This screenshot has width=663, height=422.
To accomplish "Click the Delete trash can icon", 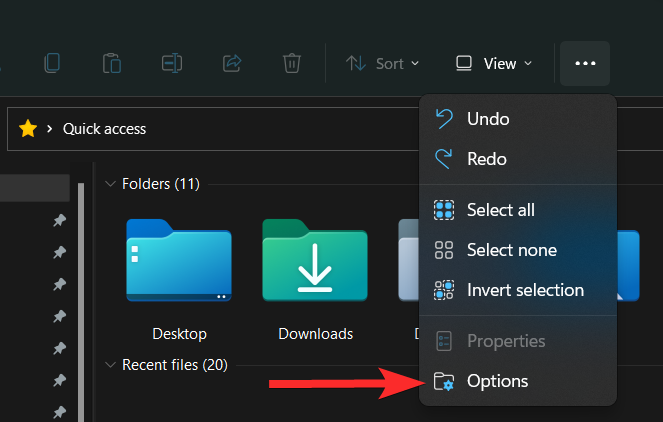I will click(291, 63).
